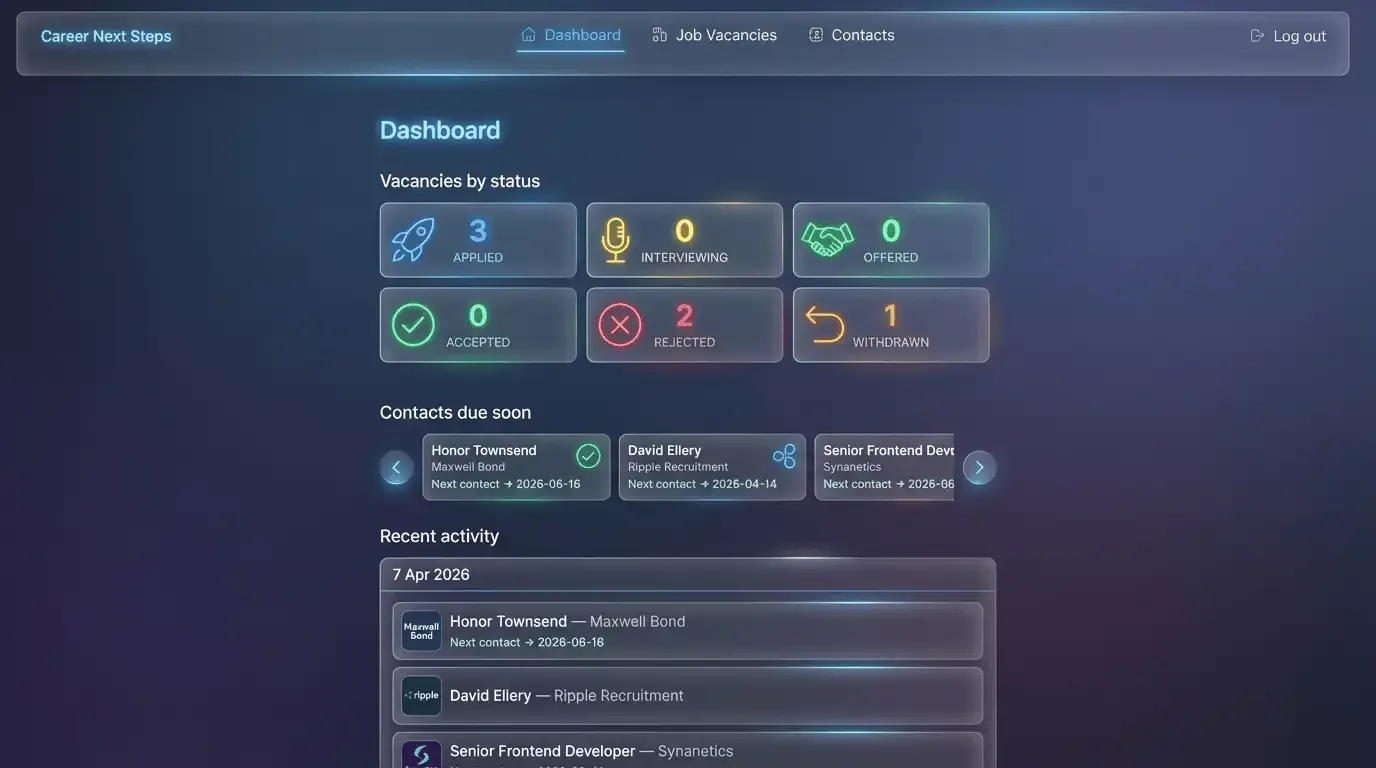Click the microphone icon for Interviewing
Viewport: 1376px width, 768px height.
[615, 241]
